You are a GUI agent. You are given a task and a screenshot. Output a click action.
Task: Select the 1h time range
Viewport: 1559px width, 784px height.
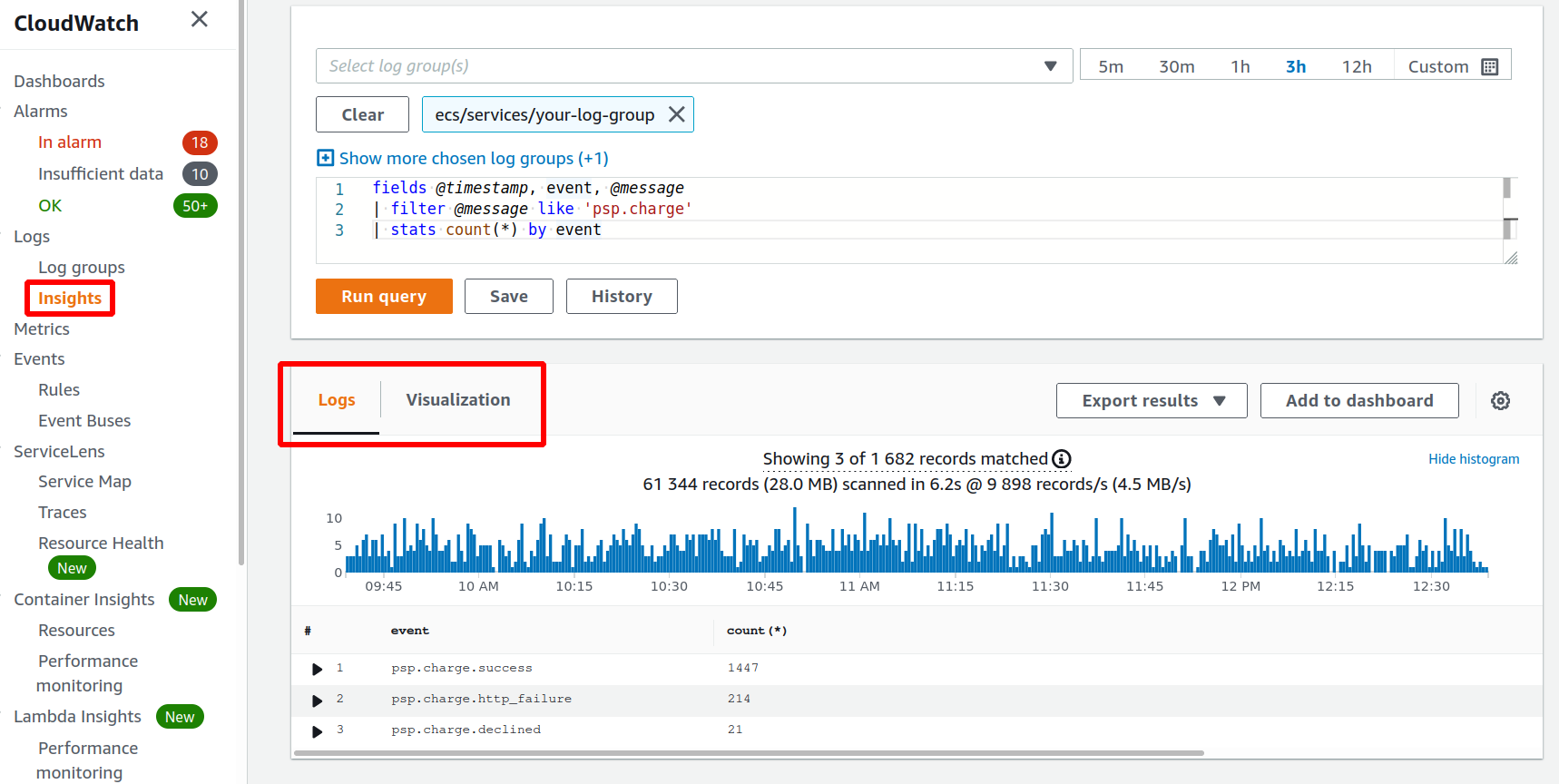(x=1240, y=66)
